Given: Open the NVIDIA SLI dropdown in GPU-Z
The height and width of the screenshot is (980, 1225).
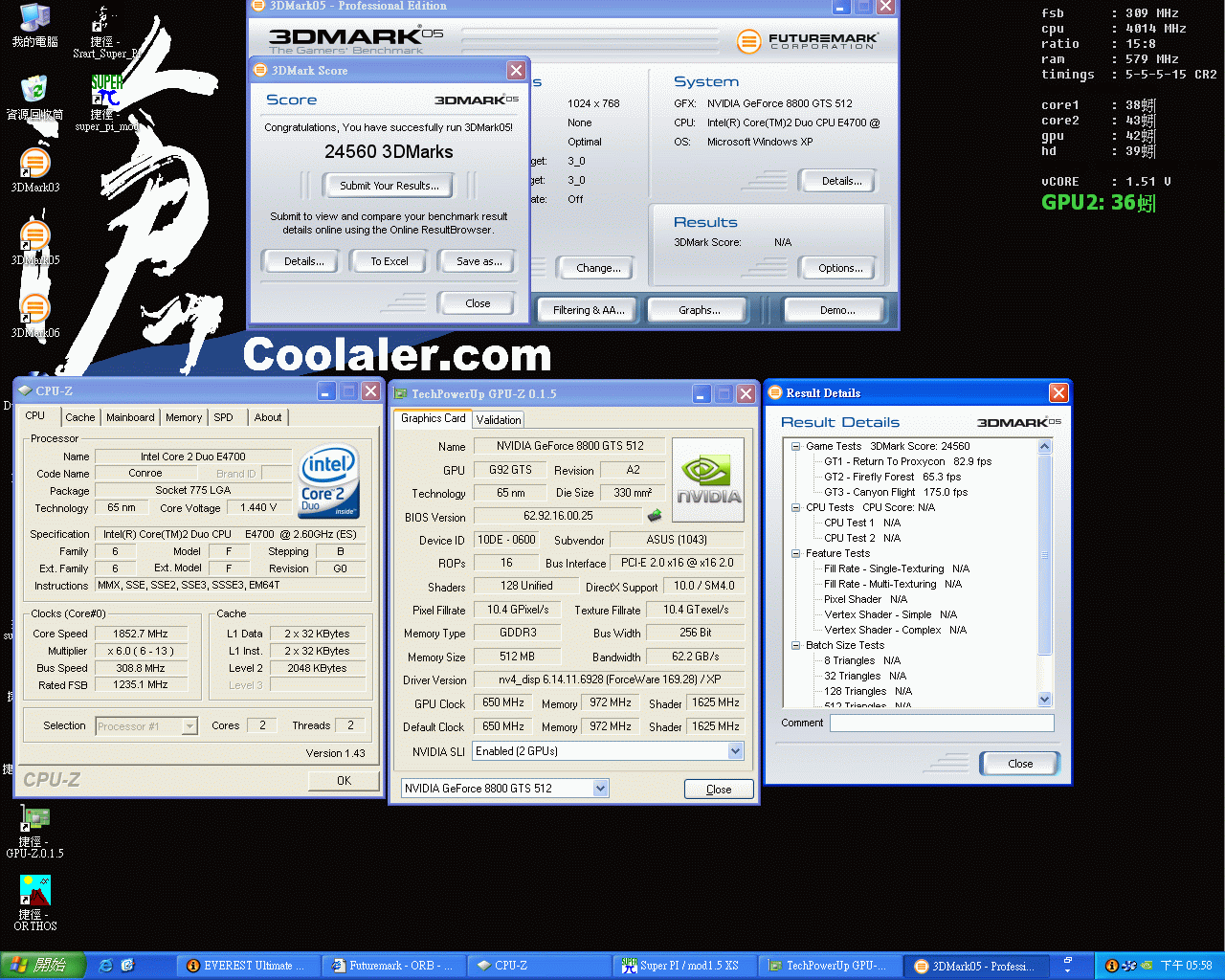Looking at the screenshot, I should coord(735,751).
